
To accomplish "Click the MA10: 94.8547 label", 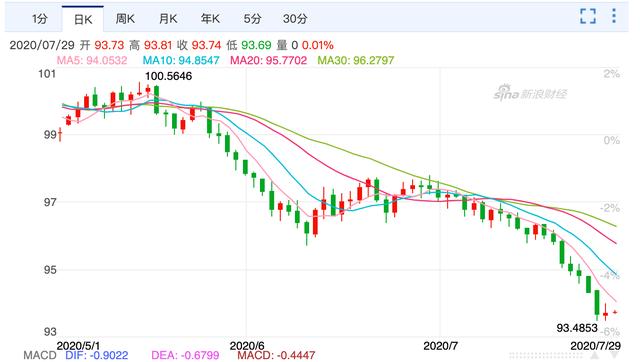I will click(x=181, y=60).
